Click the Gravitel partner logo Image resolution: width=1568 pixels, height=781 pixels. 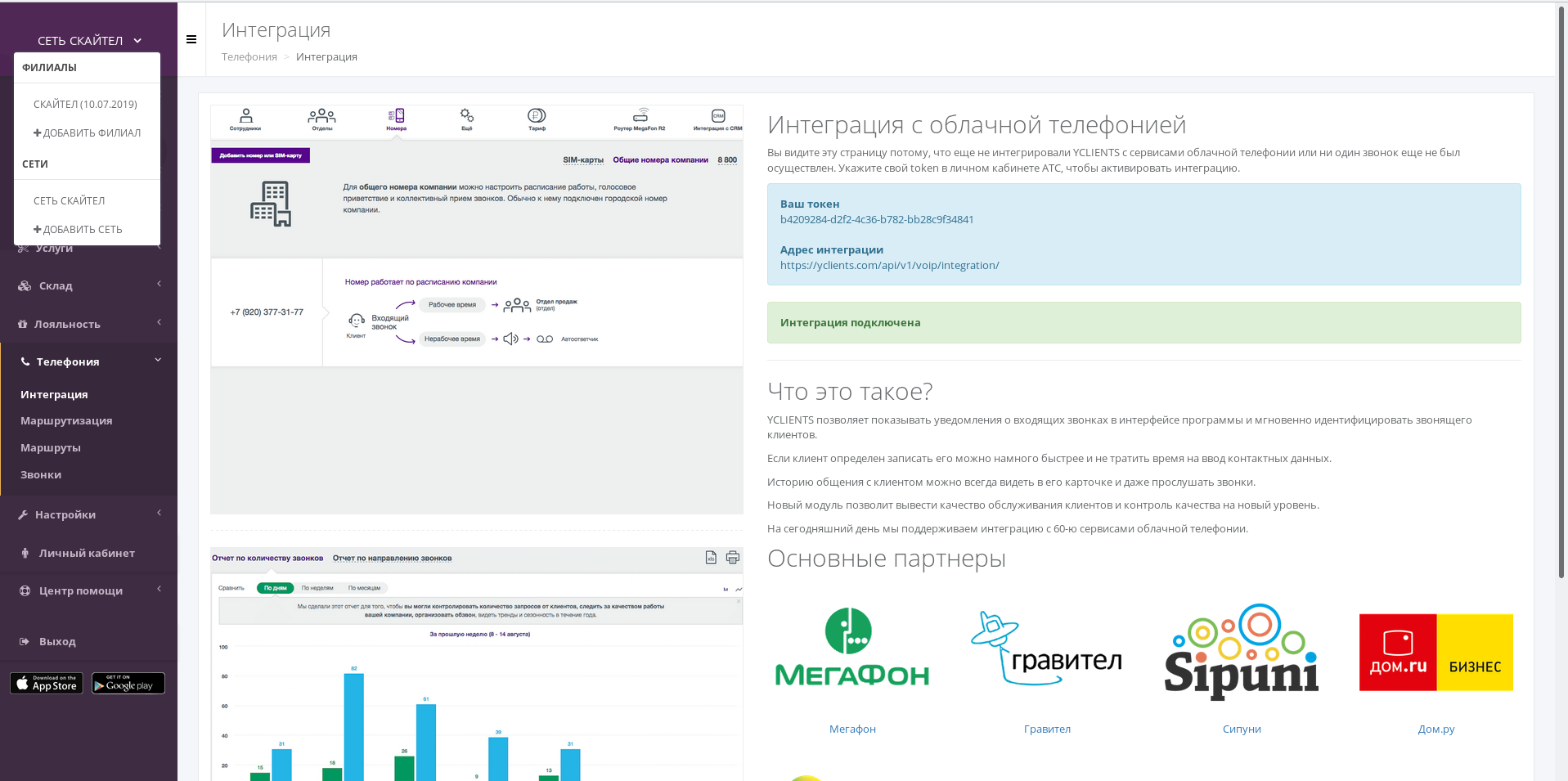click(x=1046, y=649)
